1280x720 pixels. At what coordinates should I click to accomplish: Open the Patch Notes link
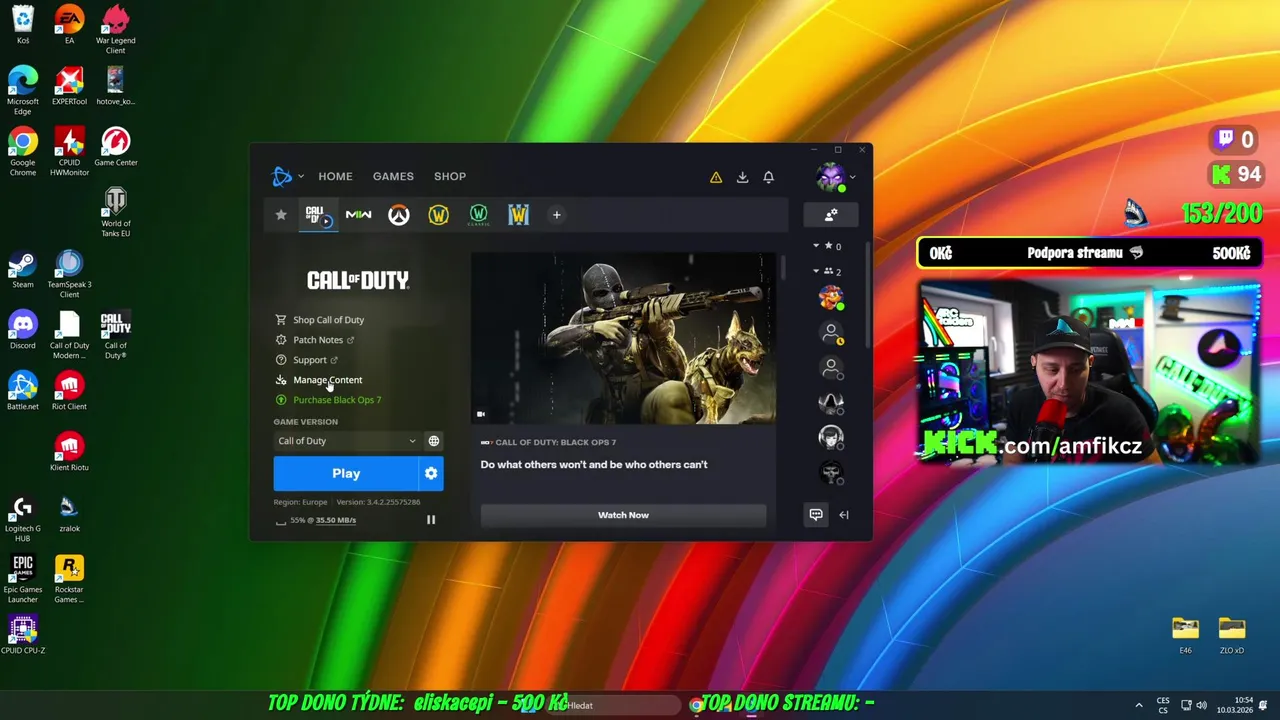tap(317, 340)
